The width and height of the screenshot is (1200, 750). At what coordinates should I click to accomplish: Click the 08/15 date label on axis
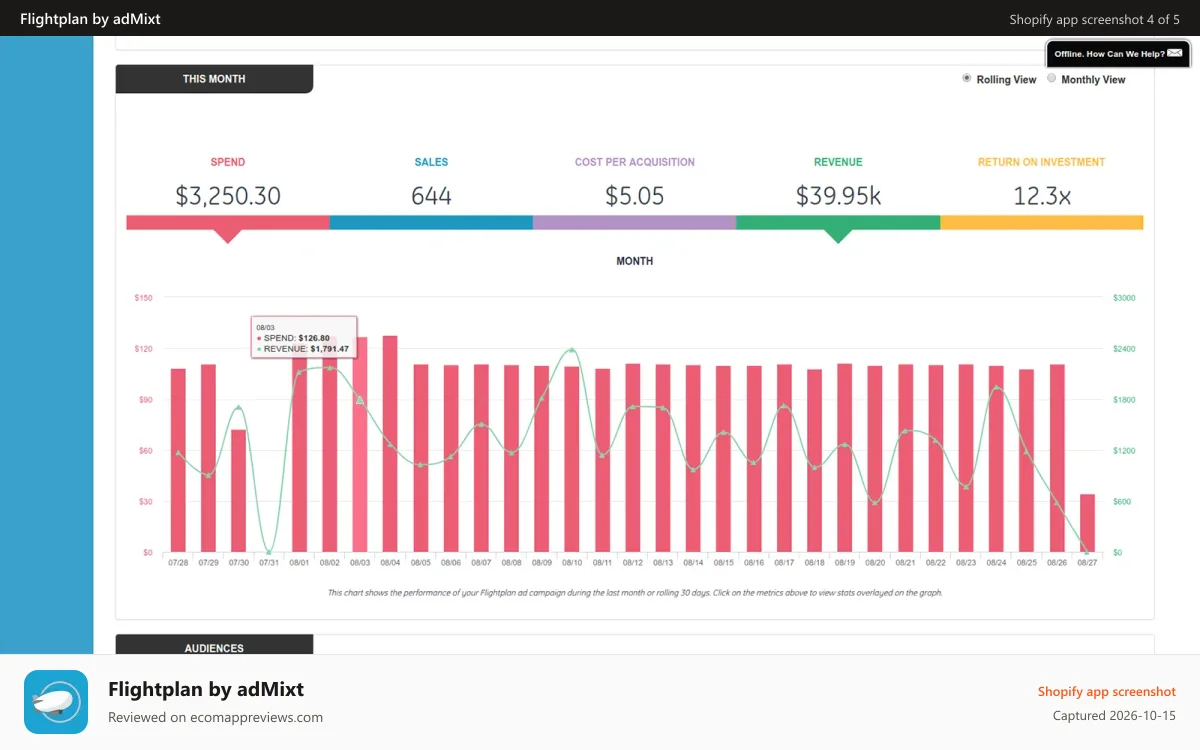[723, 563]
